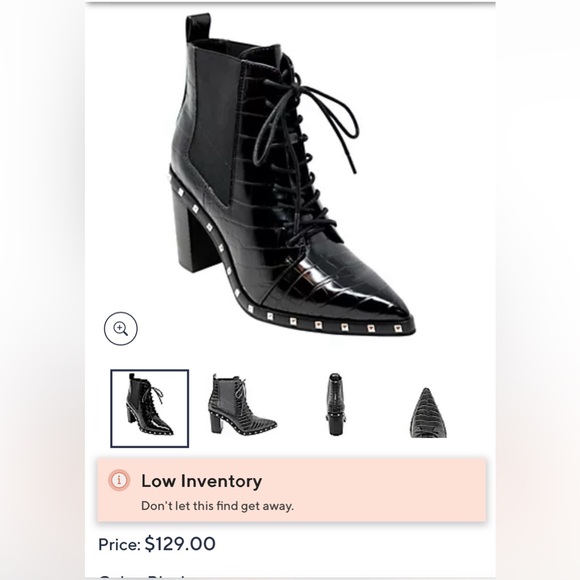Click the Low Inventory heading
This screenshot has width=580, height=580.
[x=202, y=481]
